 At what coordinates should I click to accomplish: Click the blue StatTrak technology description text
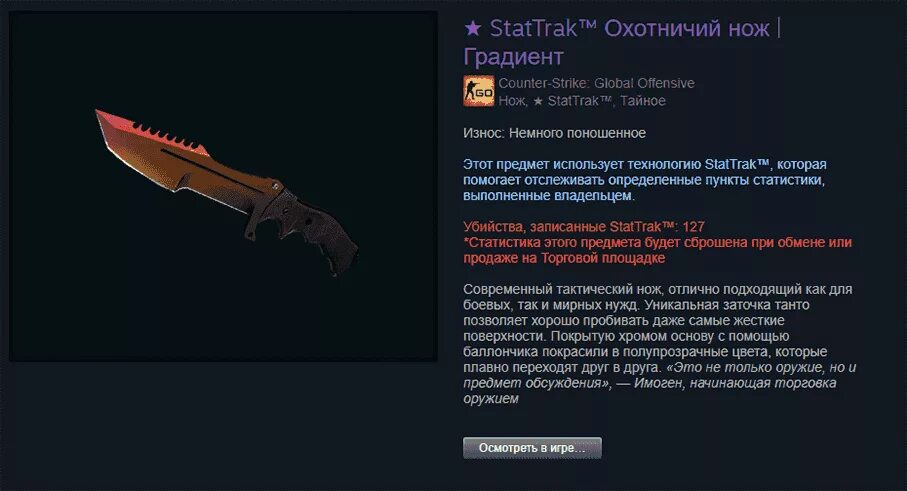645,180
